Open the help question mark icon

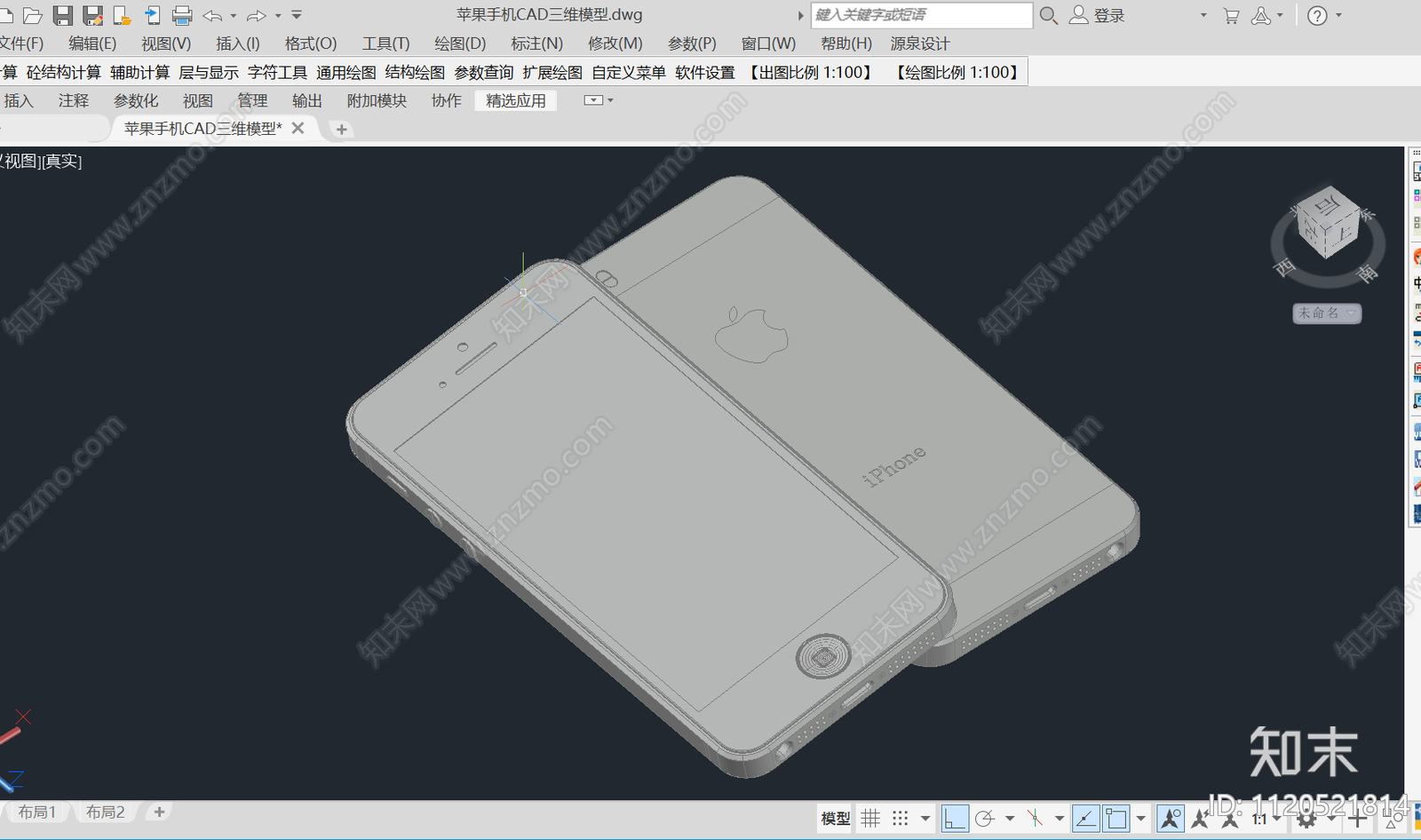point(1317,15)
